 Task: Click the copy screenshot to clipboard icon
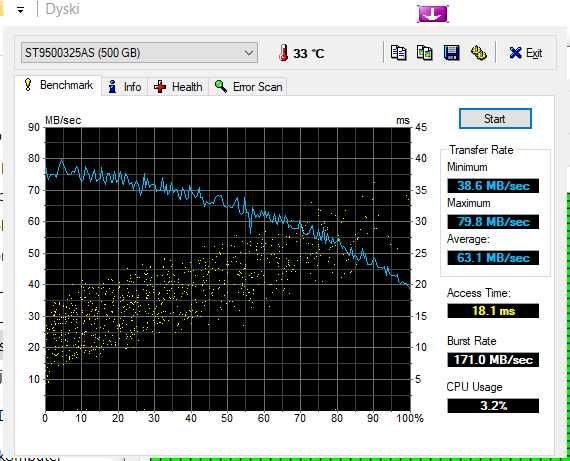425,53
